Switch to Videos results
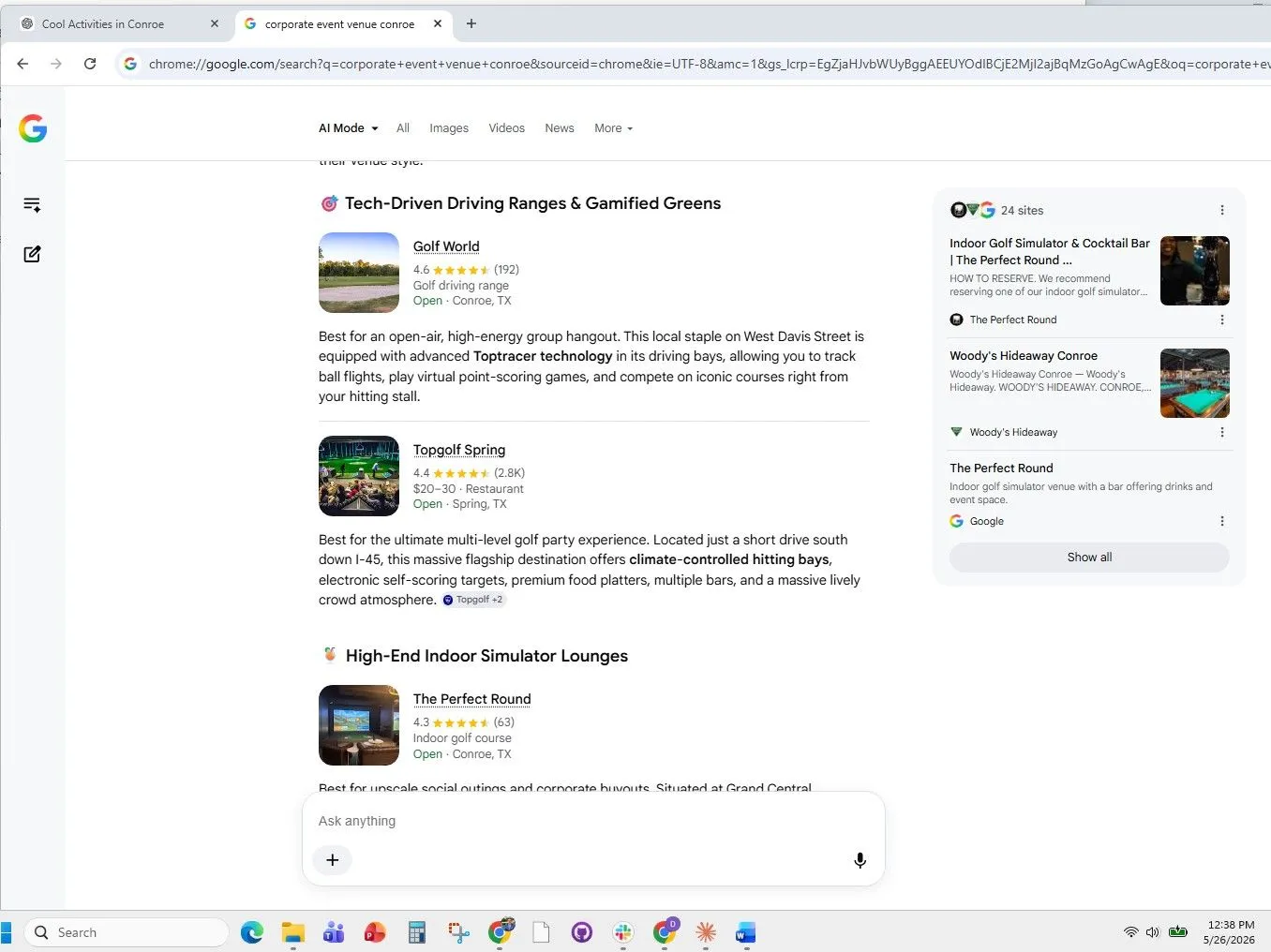This screenshot has width=1271, height=952. [x=506, y=128]
